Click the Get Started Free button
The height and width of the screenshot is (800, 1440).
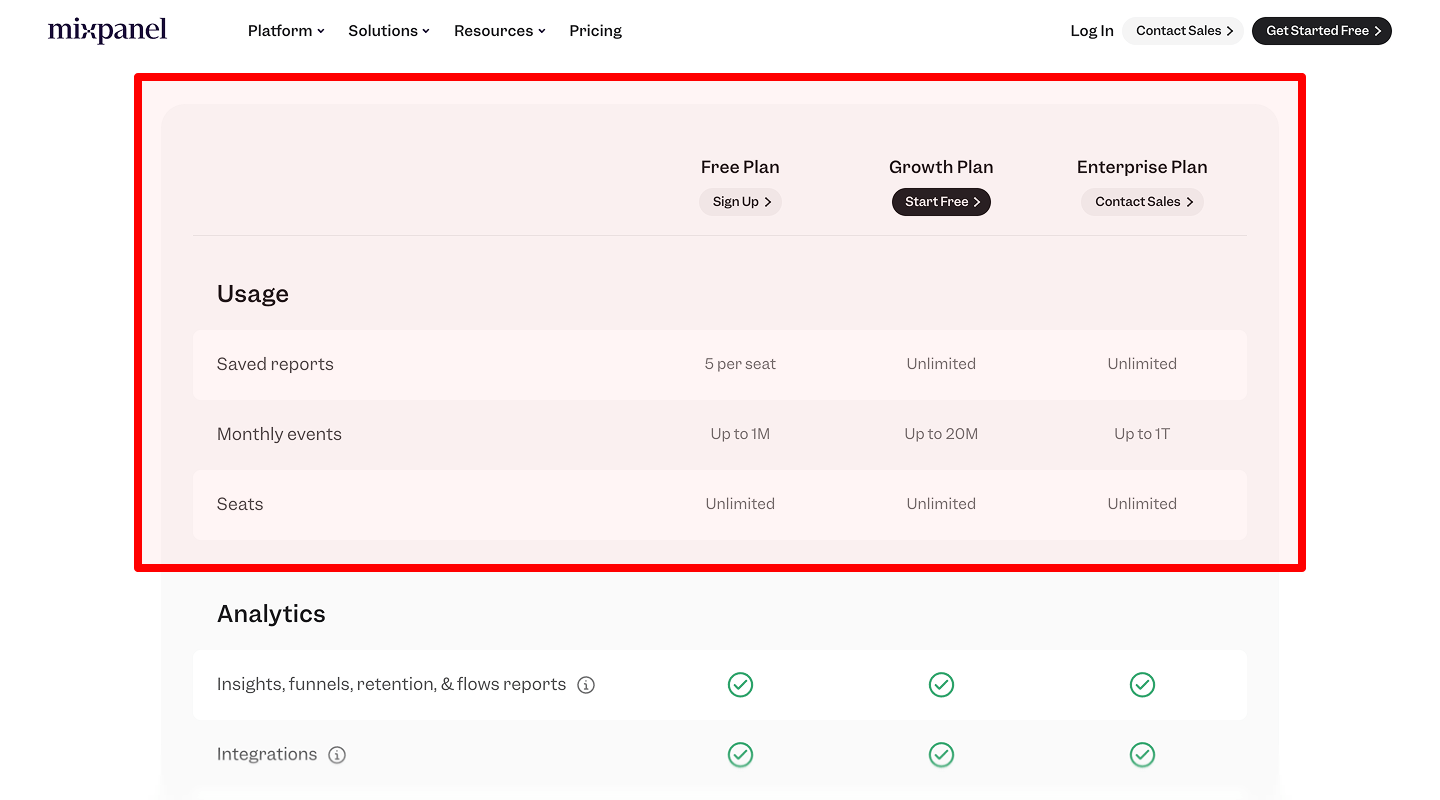(1321, 31)
